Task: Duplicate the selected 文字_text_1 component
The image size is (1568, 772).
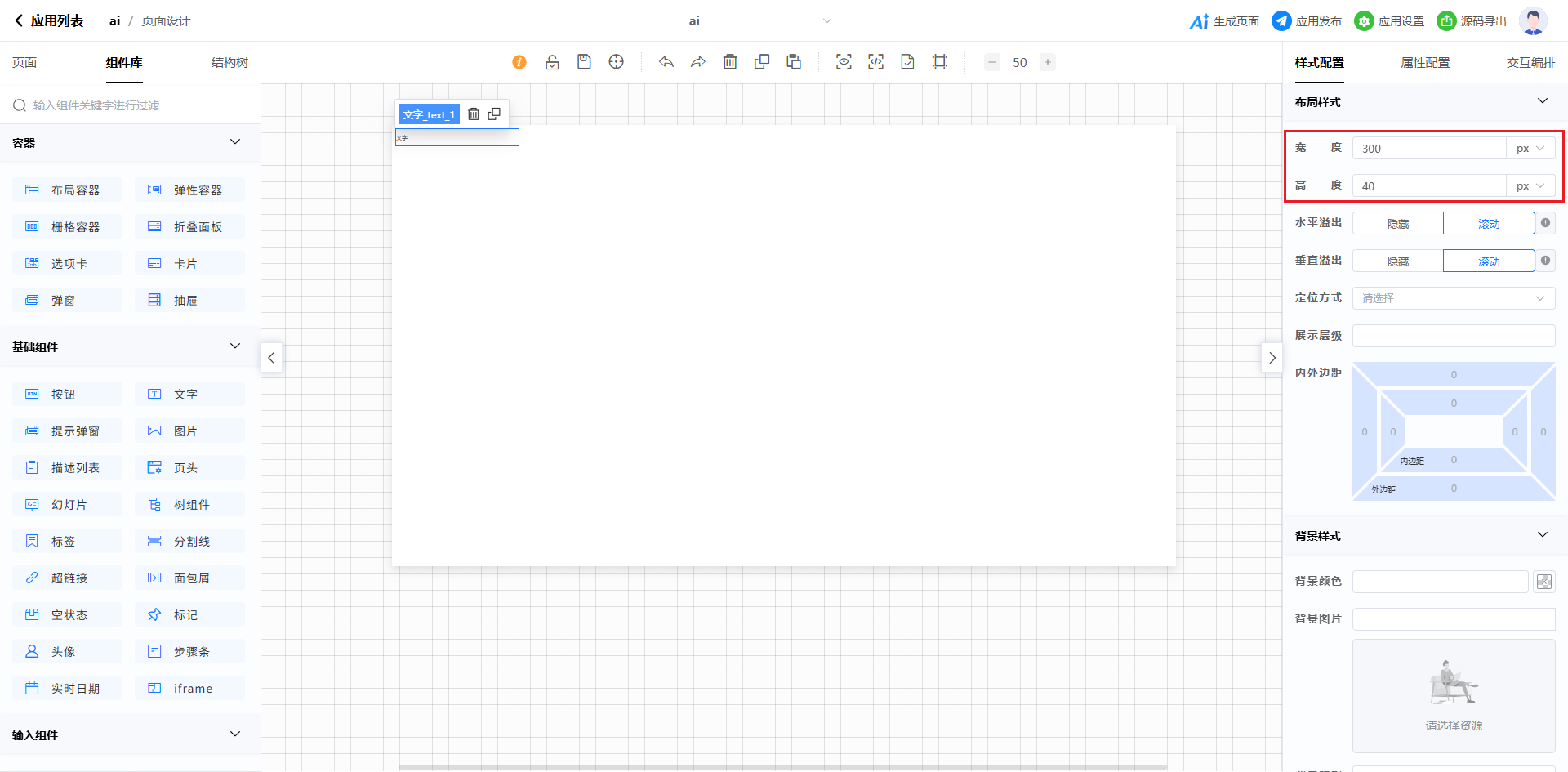Action: point(494,114)
